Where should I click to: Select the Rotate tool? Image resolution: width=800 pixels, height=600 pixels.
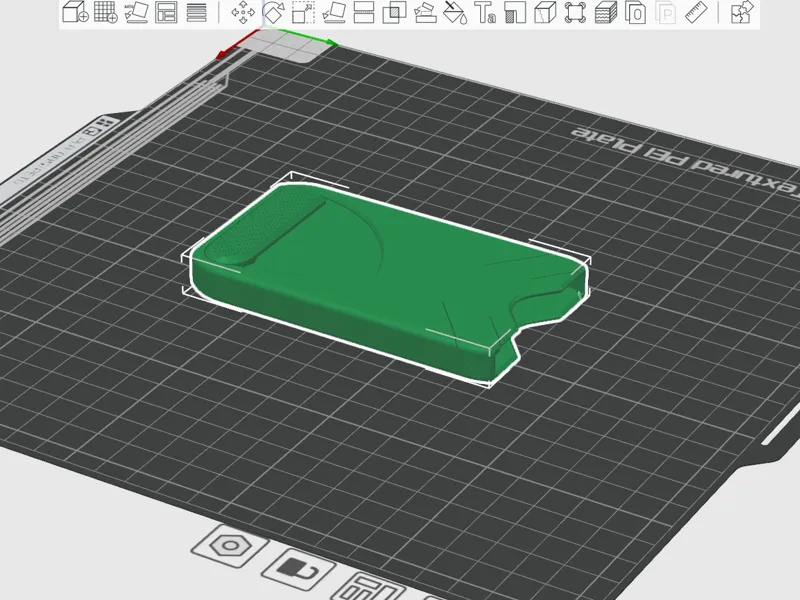coord(273,12)
